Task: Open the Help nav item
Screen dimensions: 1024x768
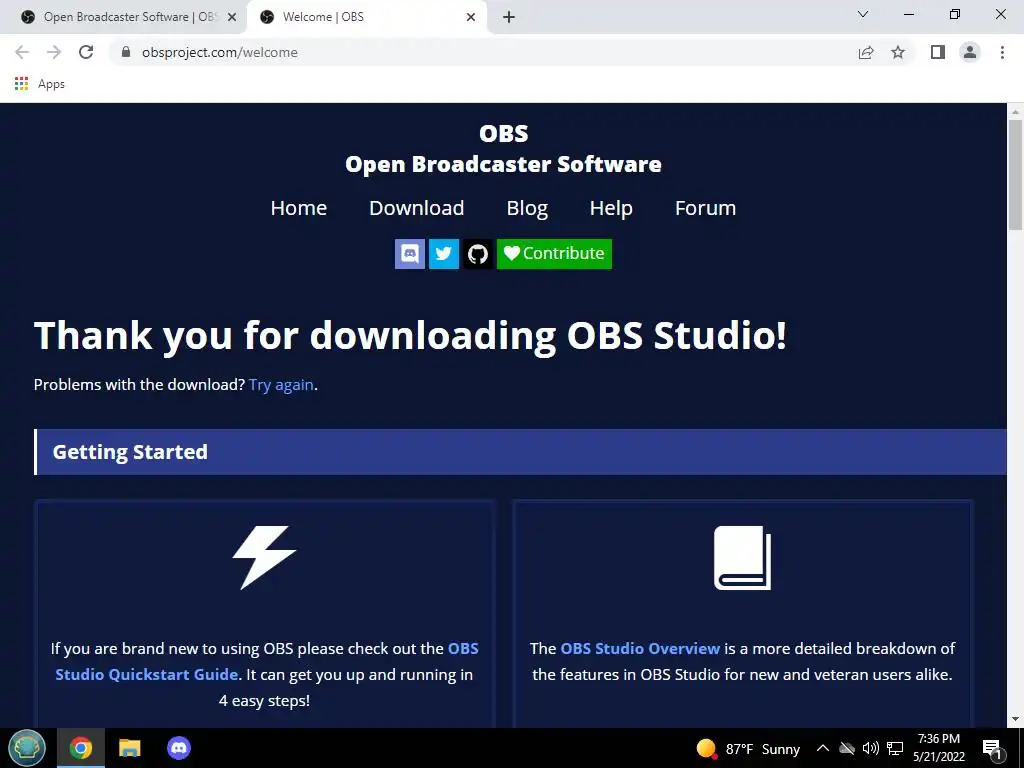Action: [611, 208]
